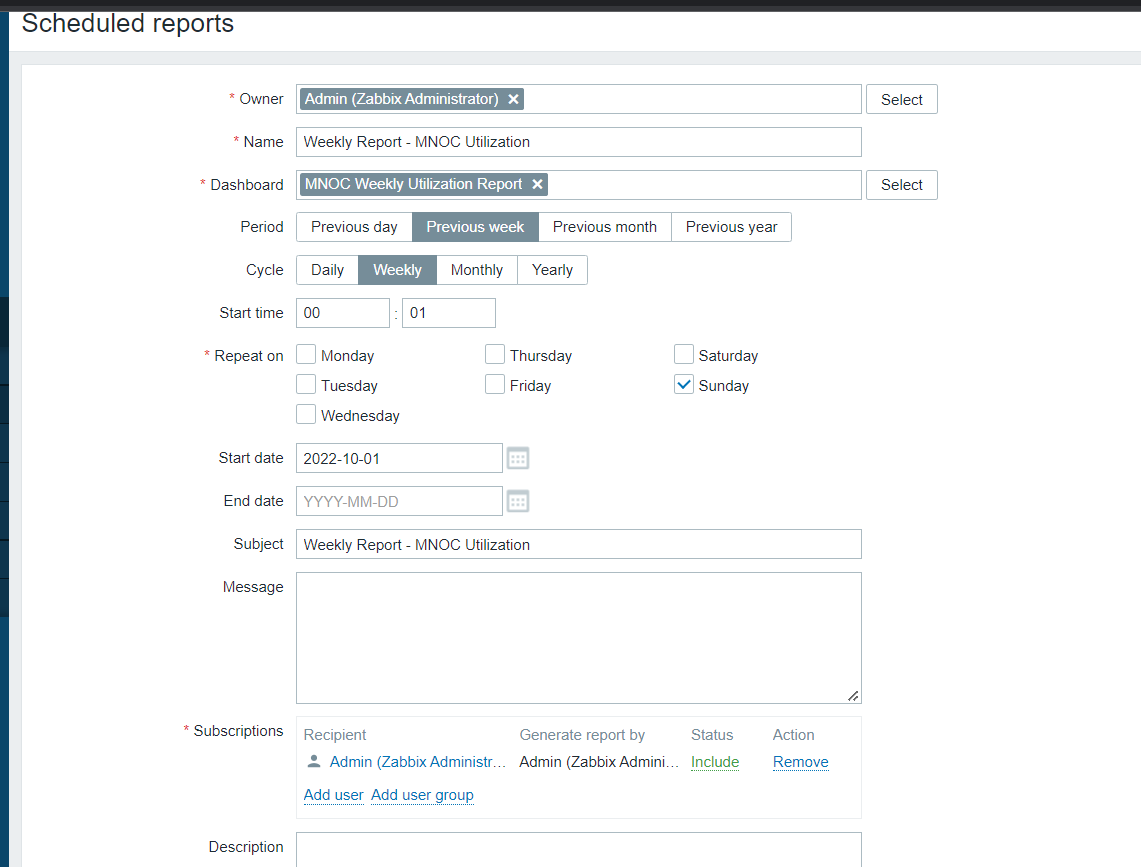Focus the Start time hours field

point(343,313)
